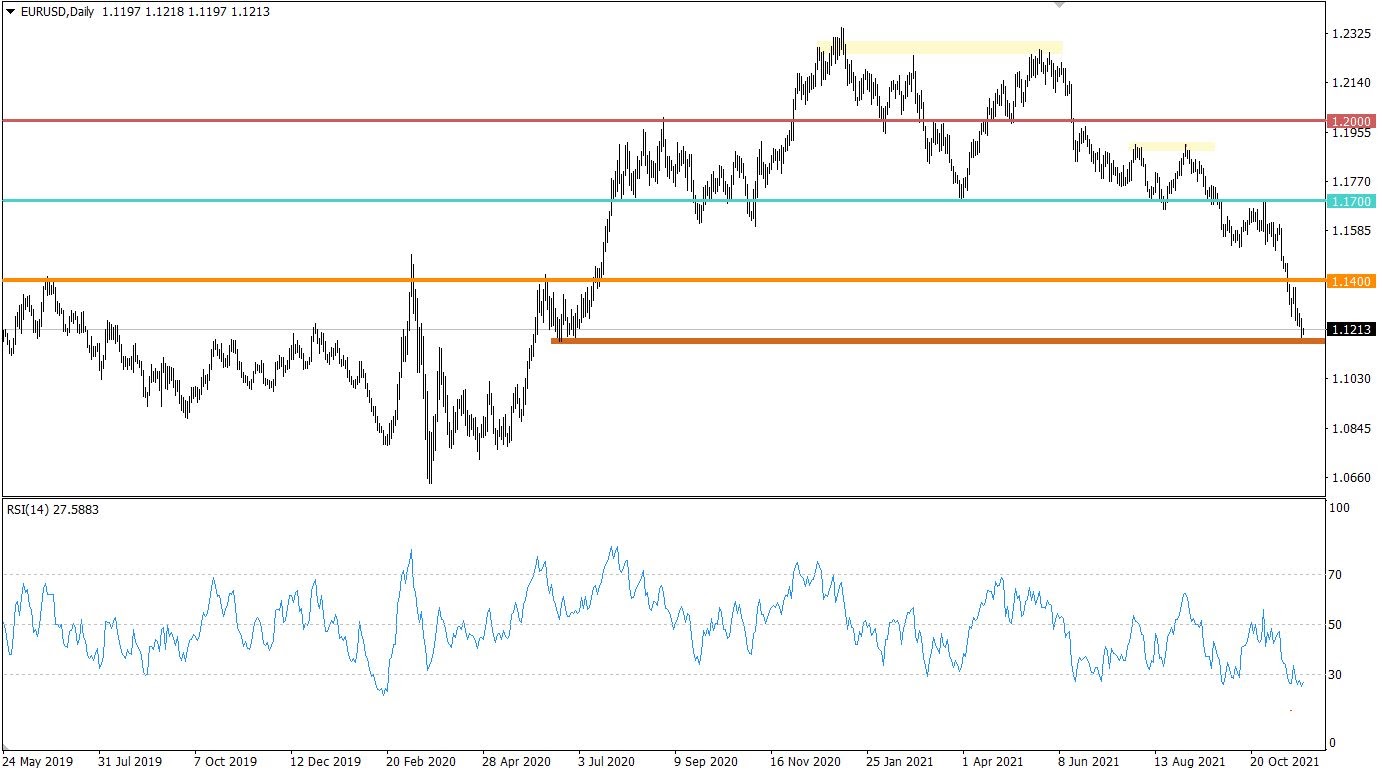Click the 1.2325 value on the price scale
This screenshot has height=774, width=1382.
[x=1350, y=34]
